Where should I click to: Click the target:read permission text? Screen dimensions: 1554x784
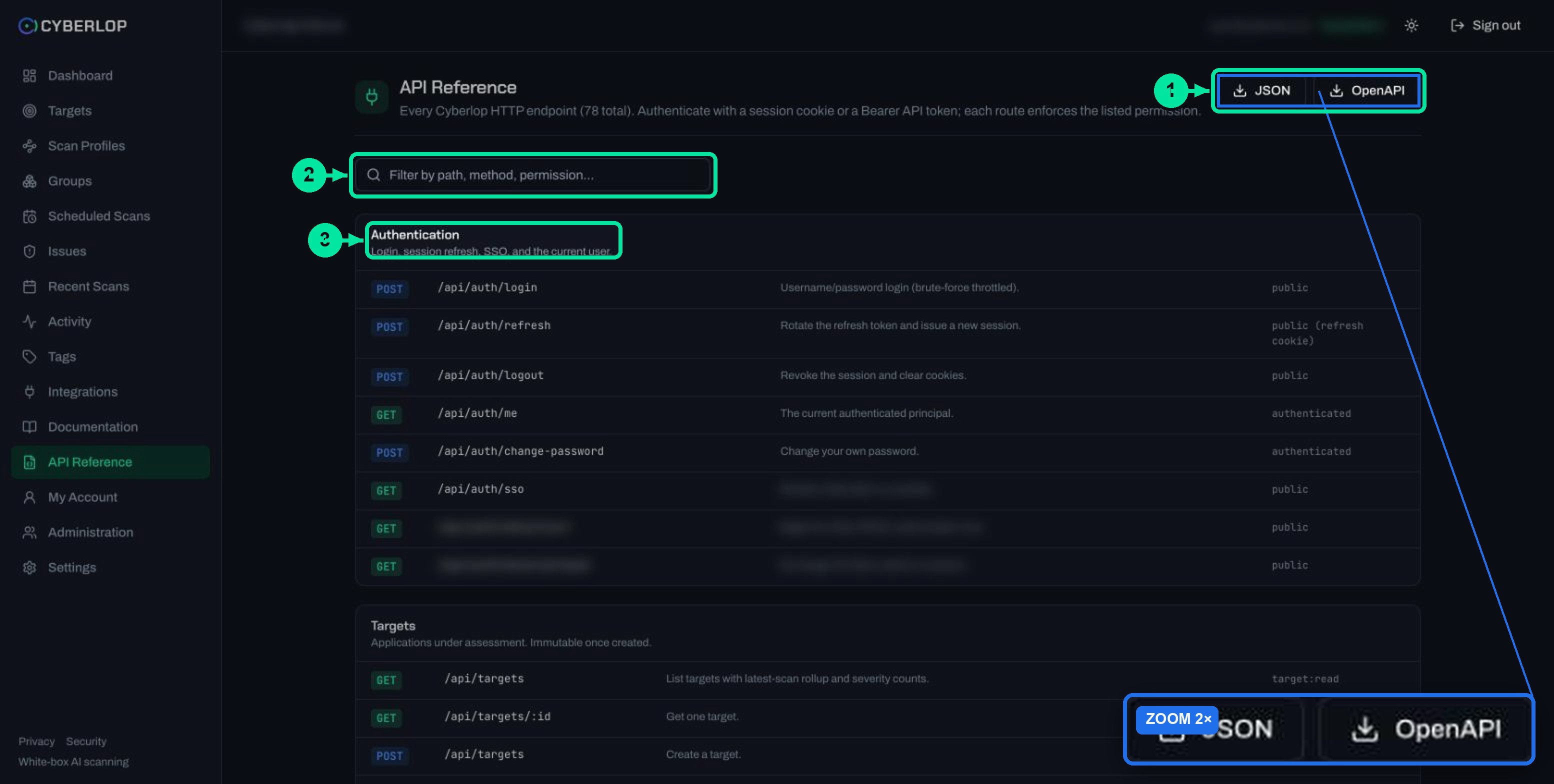click(x=1305, y=679)
